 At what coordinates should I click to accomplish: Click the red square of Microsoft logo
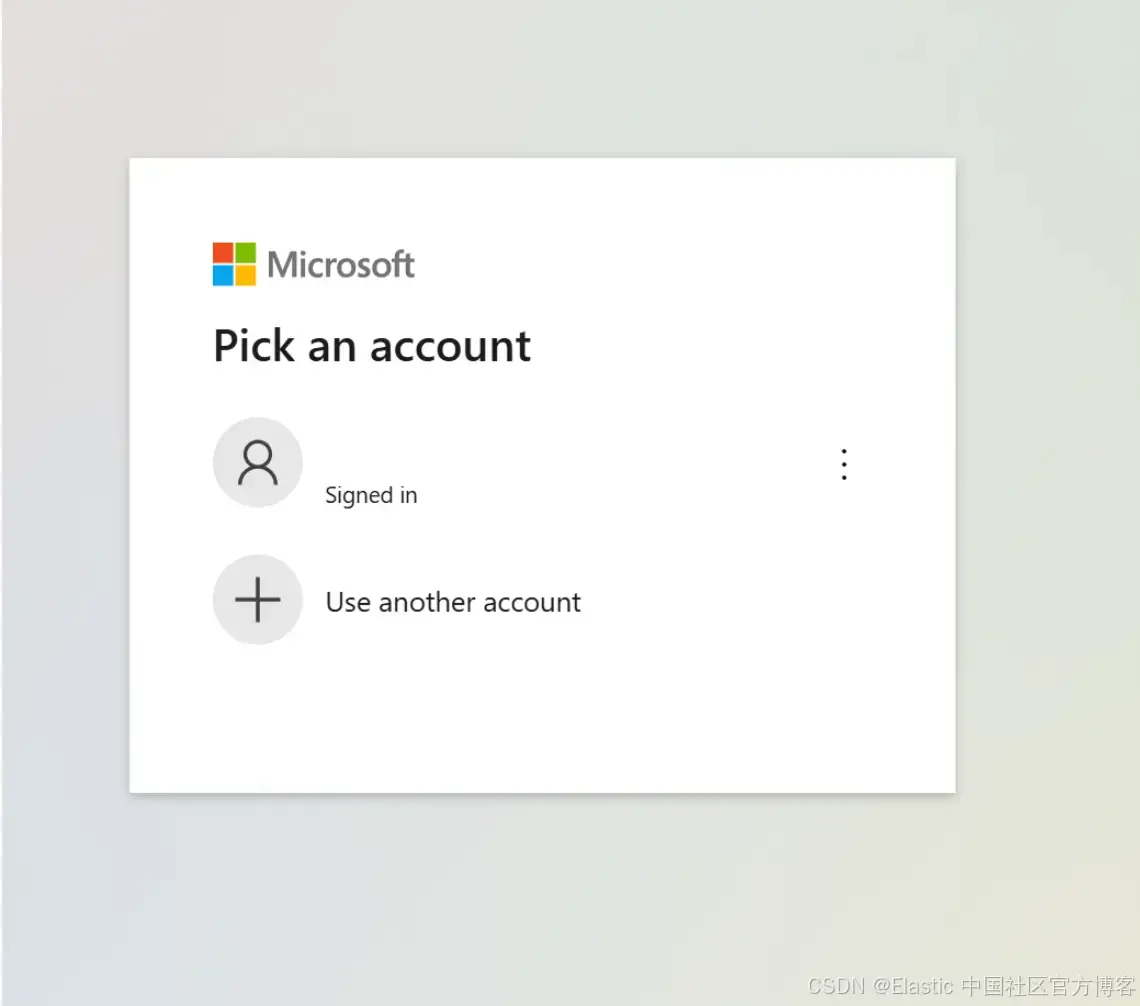[x=223, y=253]
